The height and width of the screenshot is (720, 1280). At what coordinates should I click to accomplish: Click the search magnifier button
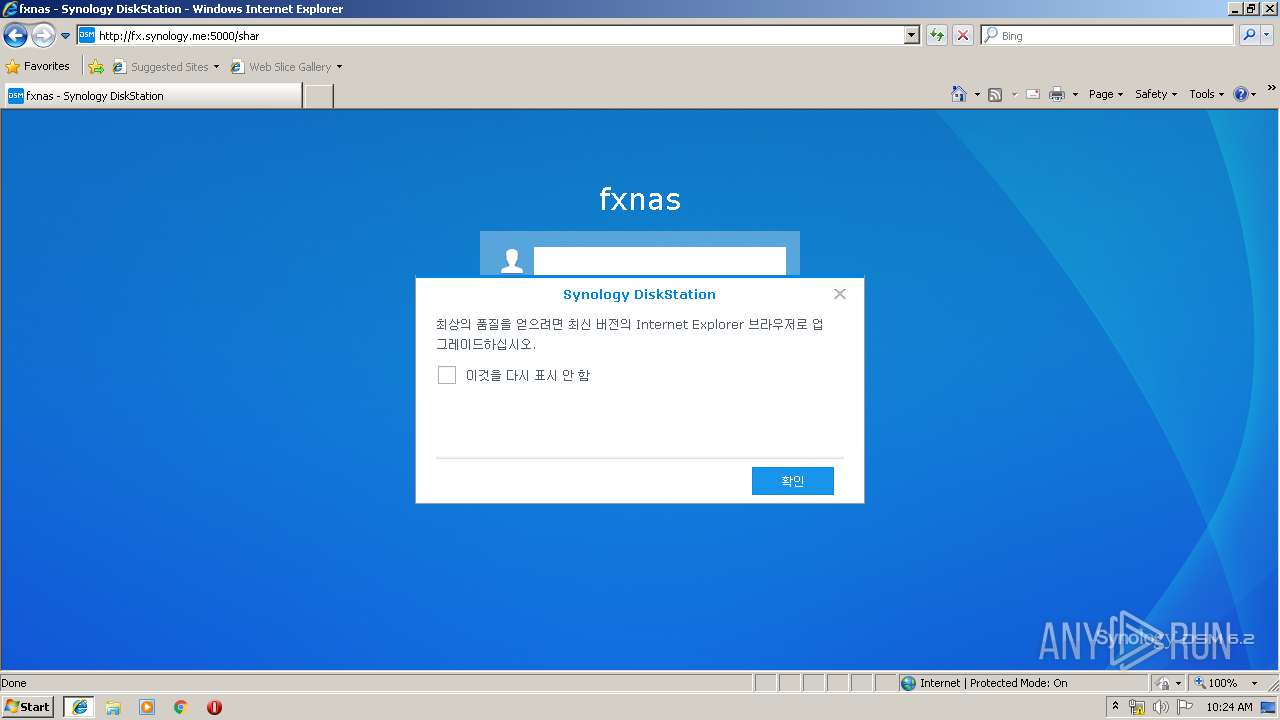[1248, 35]
